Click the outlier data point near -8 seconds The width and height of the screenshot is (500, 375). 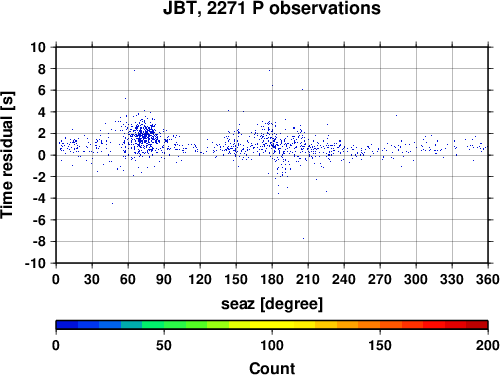click(303, 238)
